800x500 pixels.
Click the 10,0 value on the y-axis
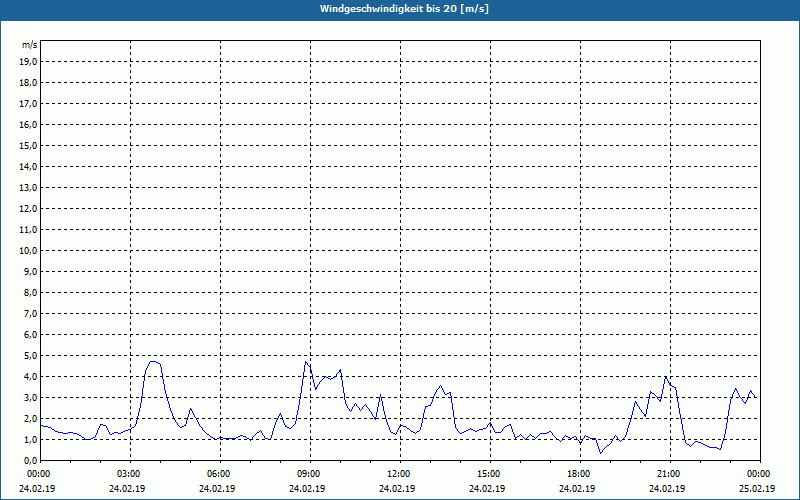[x=28, y=251]
